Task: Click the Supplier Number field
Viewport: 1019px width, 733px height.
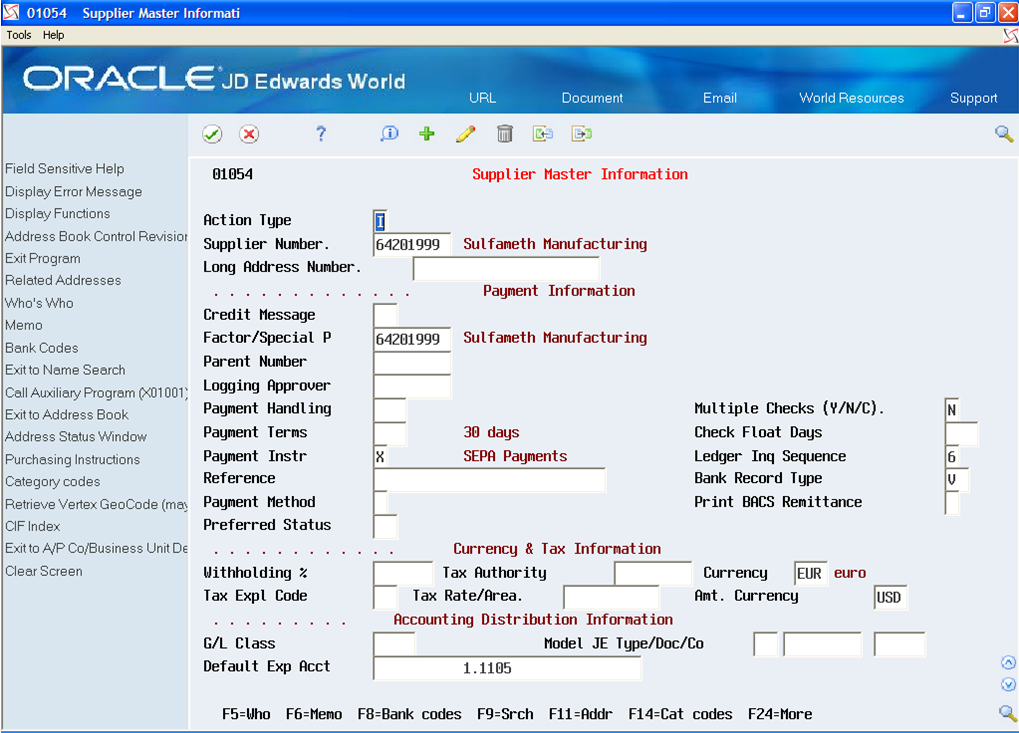Action: [x=412, y=245]
